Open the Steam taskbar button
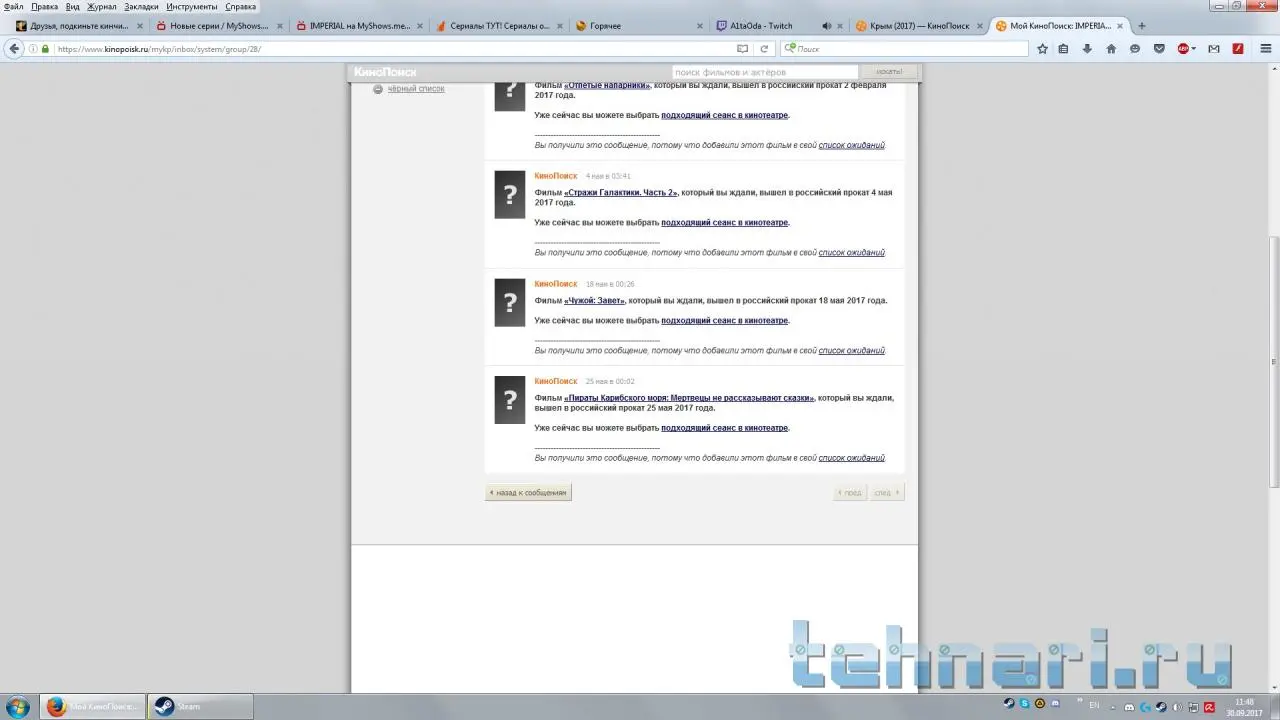Image resolution: width=1280 pixels, height=720 pixels. (x=200, y=706)
